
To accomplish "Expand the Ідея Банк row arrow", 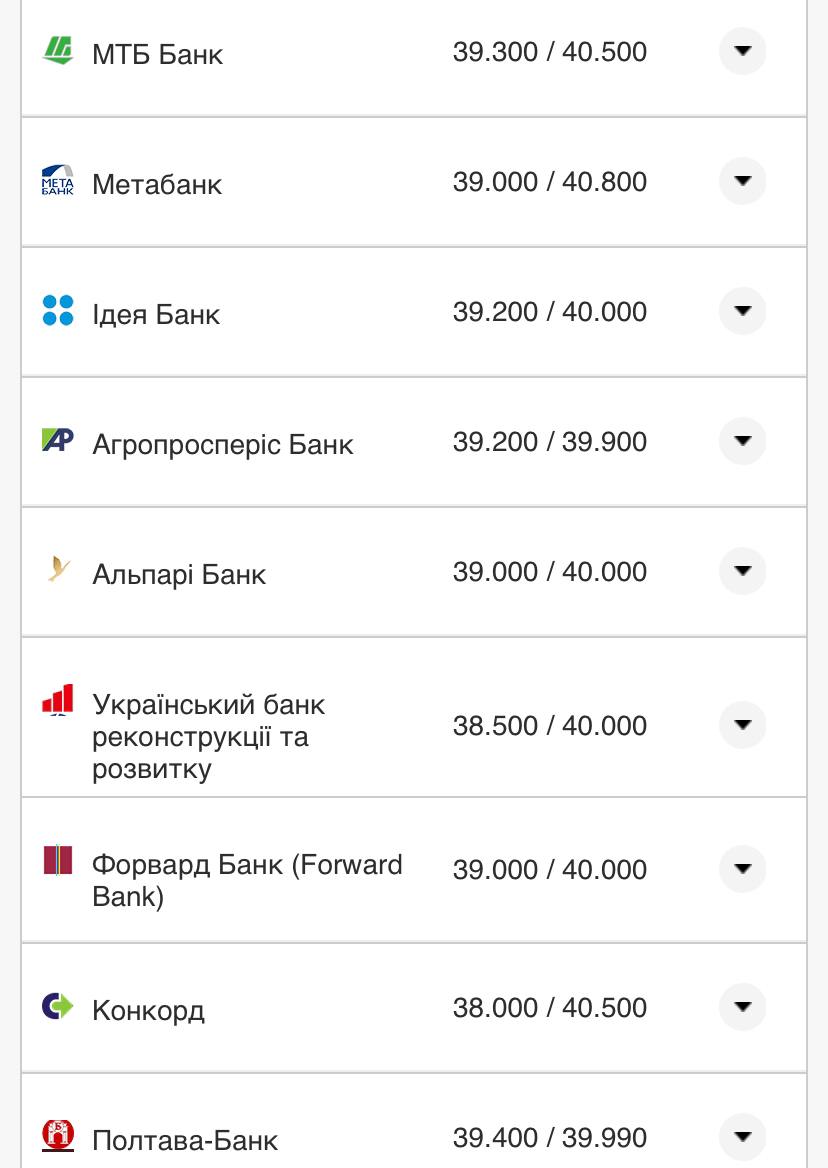I will click(742, 311).
